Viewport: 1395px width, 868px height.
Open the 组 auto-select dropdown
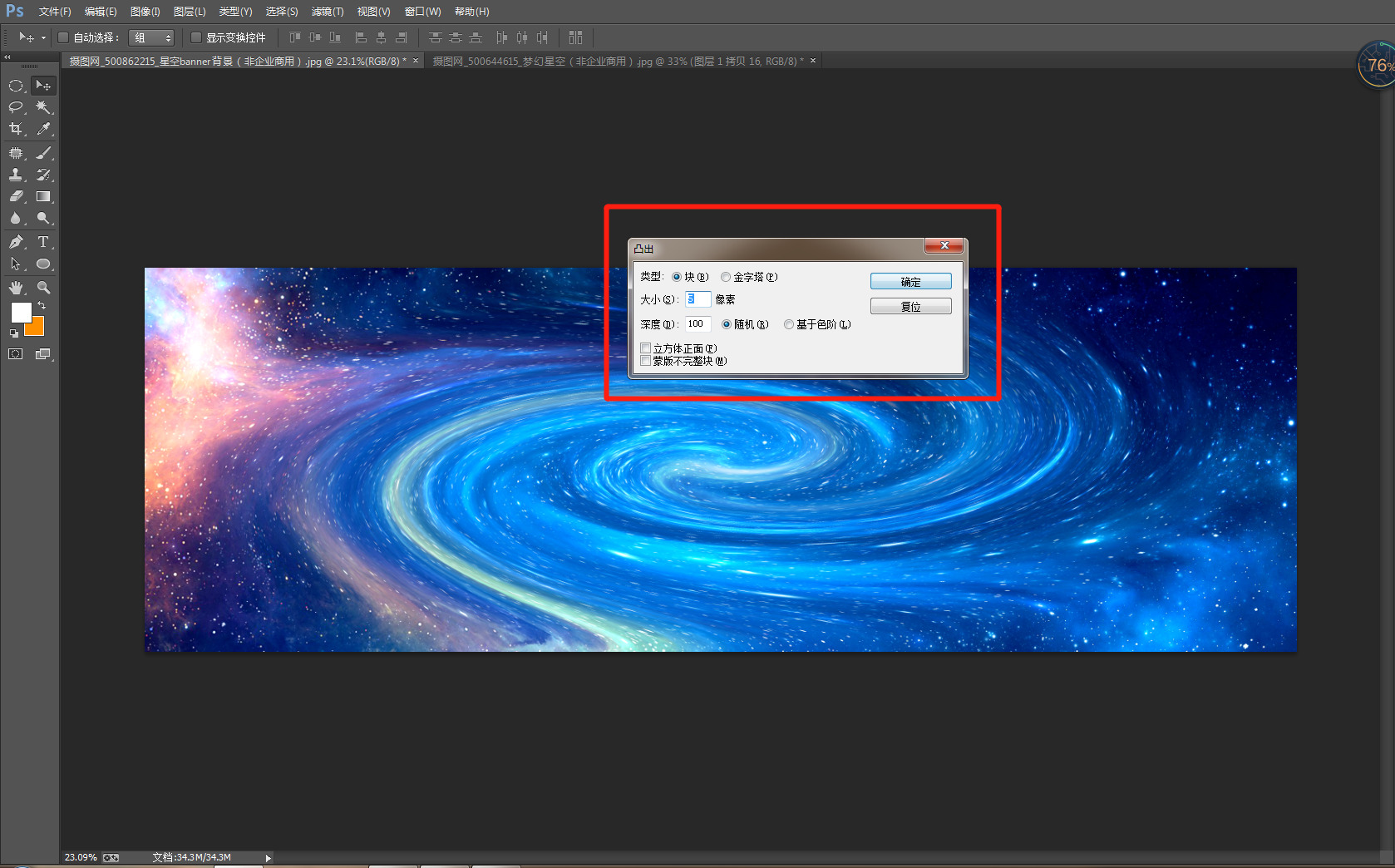tap(152, 37)
